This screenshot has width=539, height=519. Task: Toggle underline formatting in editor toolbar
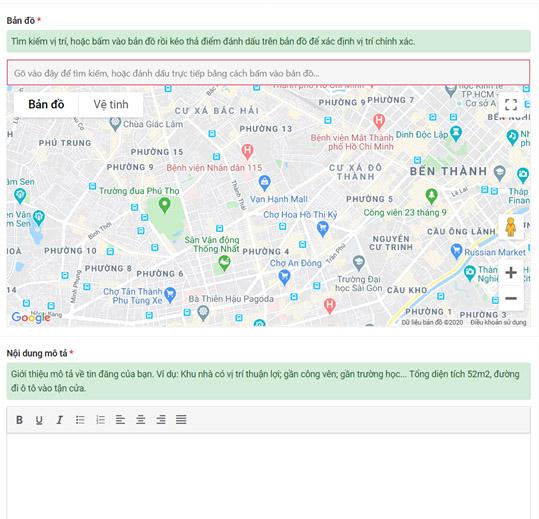point(39,419)
